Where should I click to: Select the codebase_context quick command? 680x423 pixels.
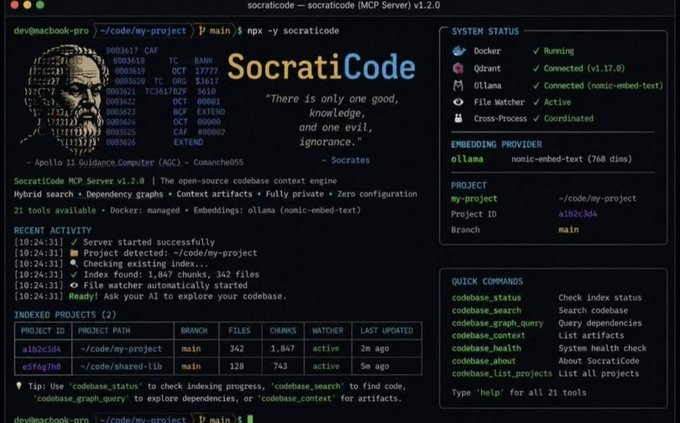click(488, 335)
